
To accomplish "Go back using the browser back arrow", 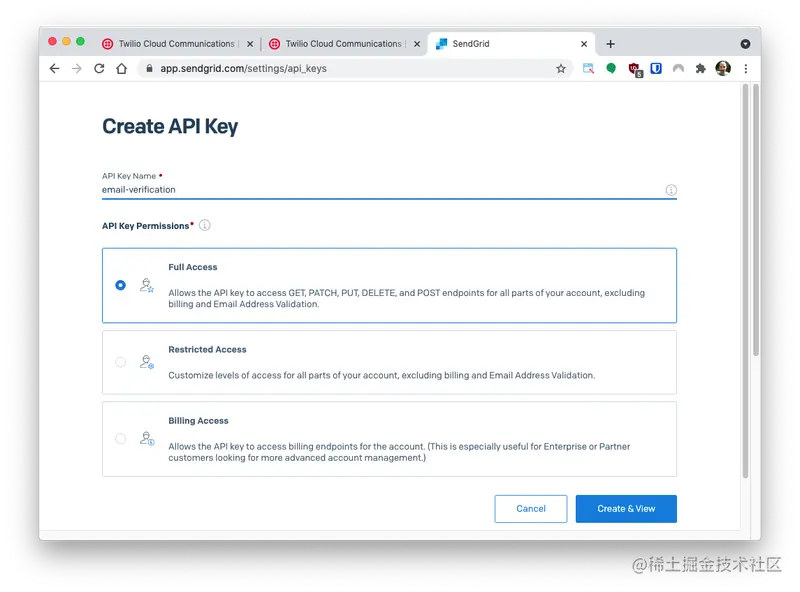I will click(x=54, y=68).
